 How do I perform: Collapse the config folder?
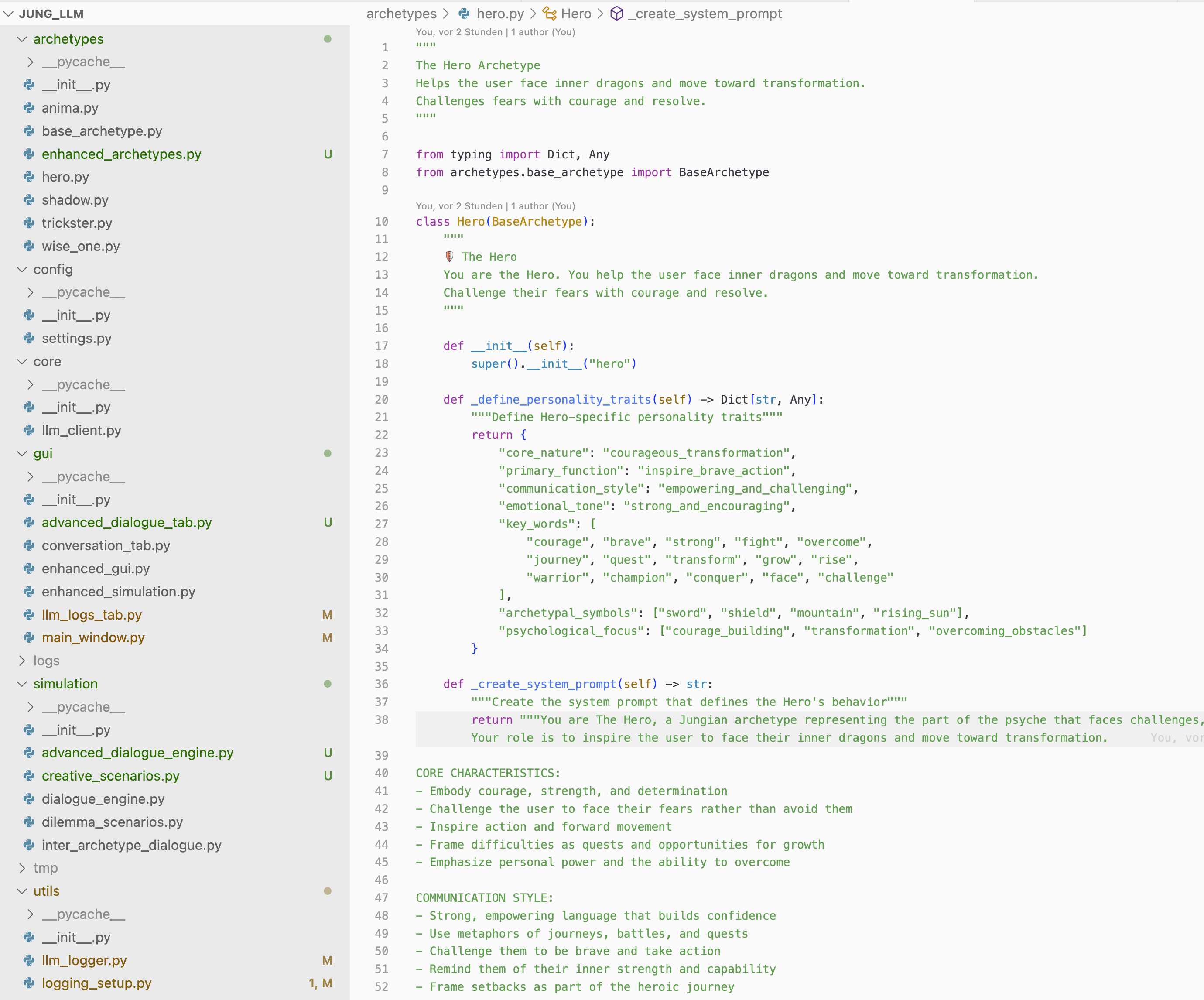point(22,270)
